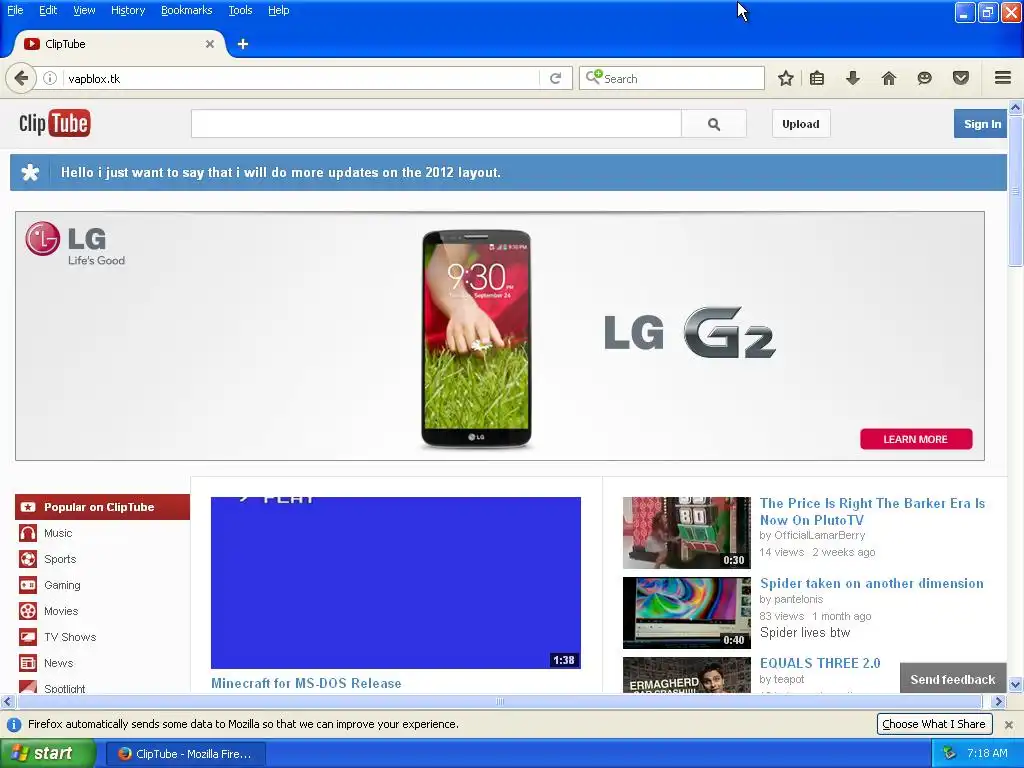
Task: Open site information icon beside the URL
Action: click(x=50, y=78)
